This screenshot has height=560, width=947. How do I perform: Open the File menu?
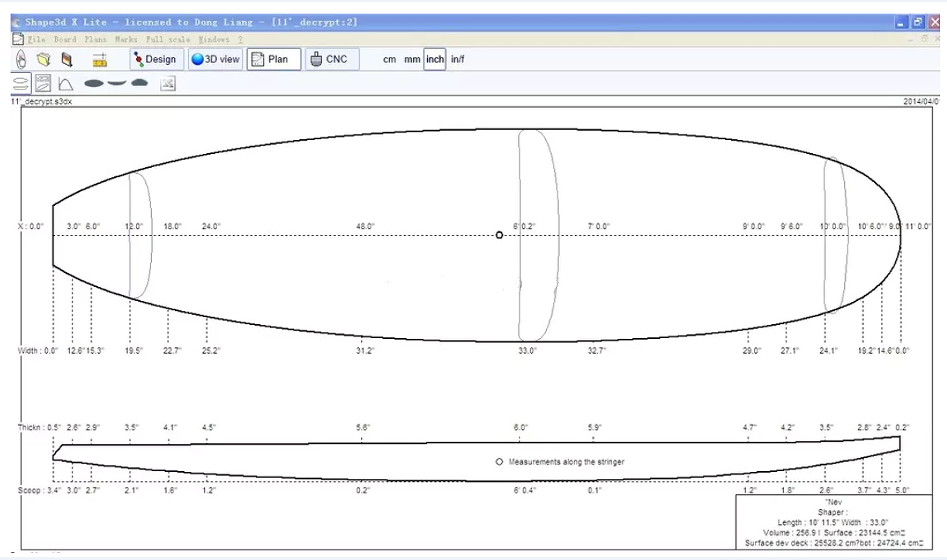coord(37,39)
